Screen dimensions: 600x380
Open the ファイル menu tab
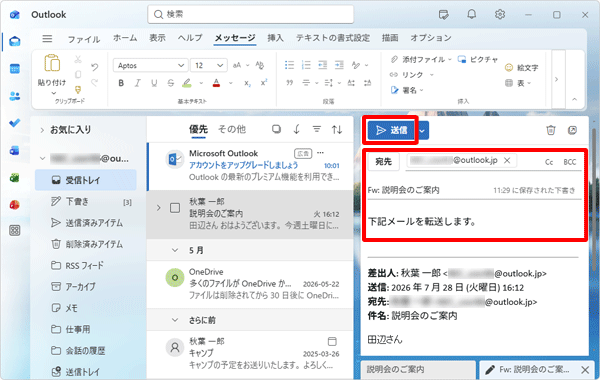(84, 38)
